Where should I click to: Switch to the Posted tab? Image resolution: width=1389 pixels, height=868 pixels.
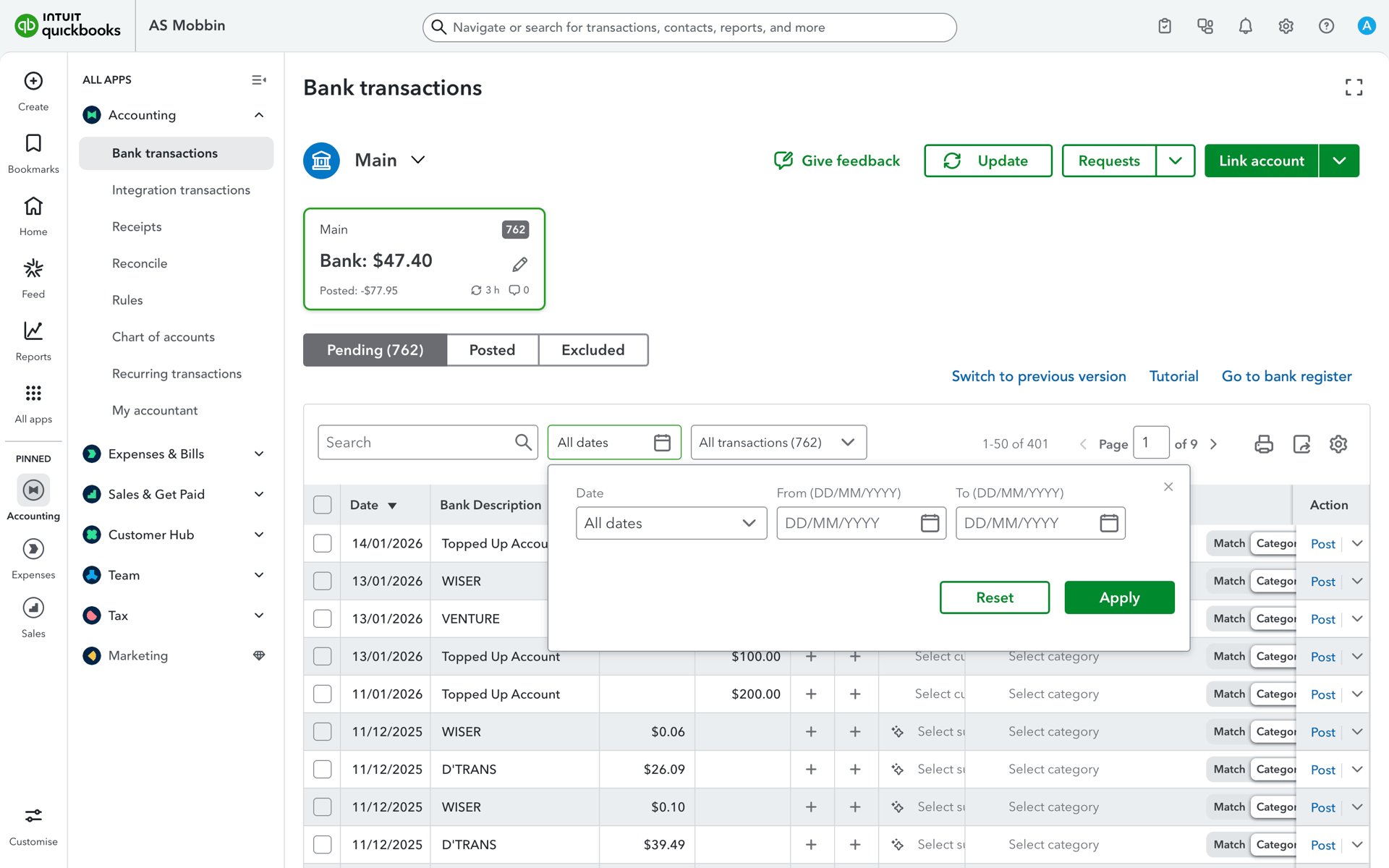tap(493, 350)
